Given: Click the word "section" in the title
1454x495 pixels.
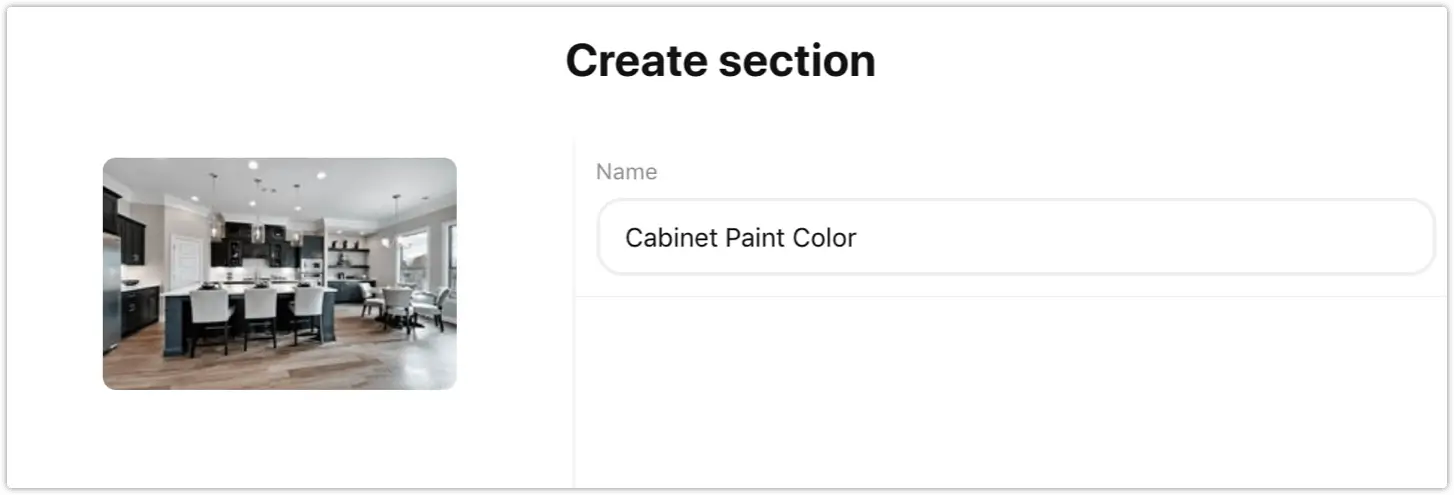Looking at the screenshot, I should [x=797, y=61].
